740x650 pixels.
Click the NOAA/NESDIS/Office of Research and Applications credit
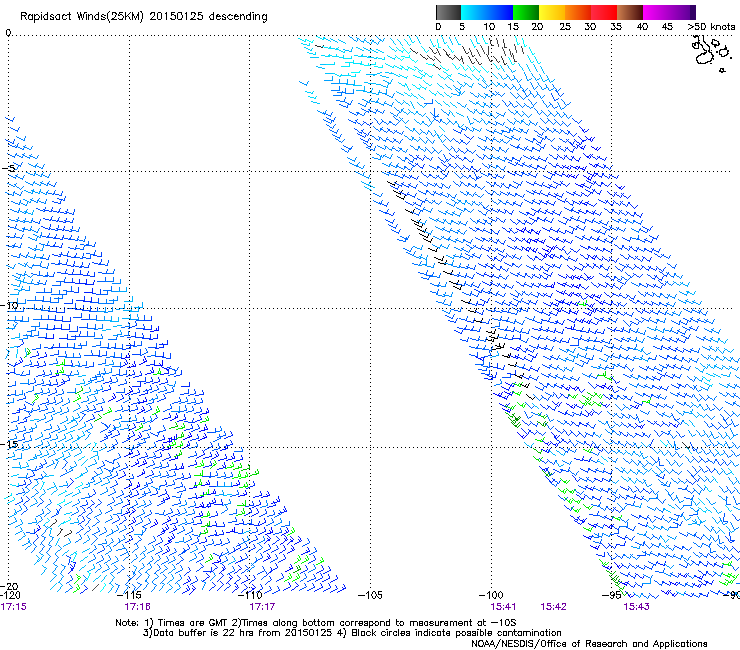click(589, 644)
